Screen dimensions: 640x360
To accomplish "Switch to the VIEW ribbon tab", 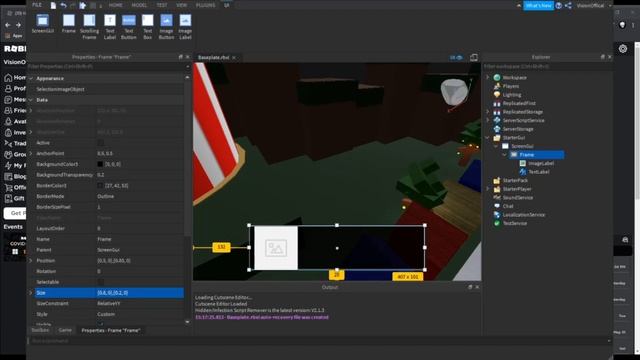I will [x=182, y=5].
